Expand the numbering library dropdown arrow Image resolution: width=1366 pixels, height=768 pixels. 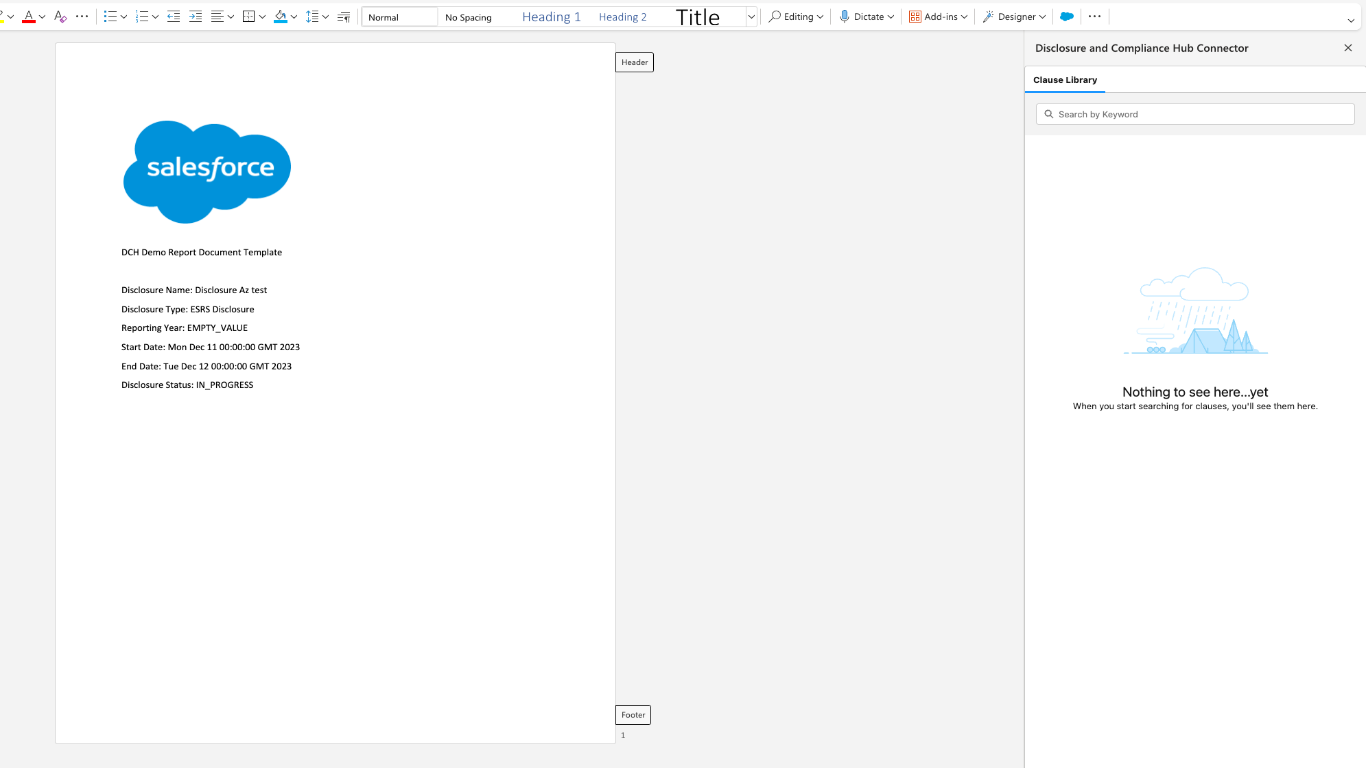tap(155, 17)
